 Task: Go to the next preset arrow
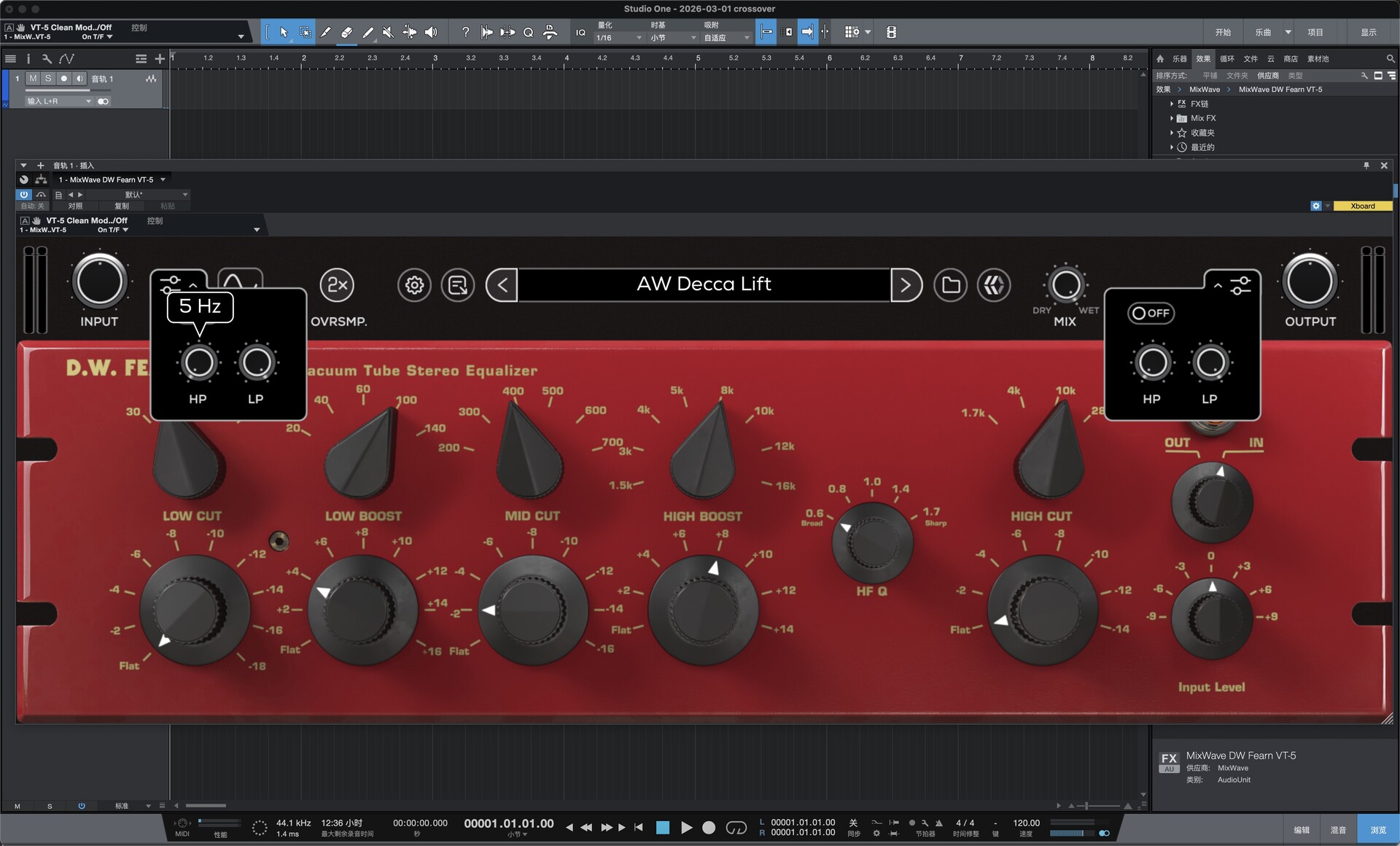(906, 285)
